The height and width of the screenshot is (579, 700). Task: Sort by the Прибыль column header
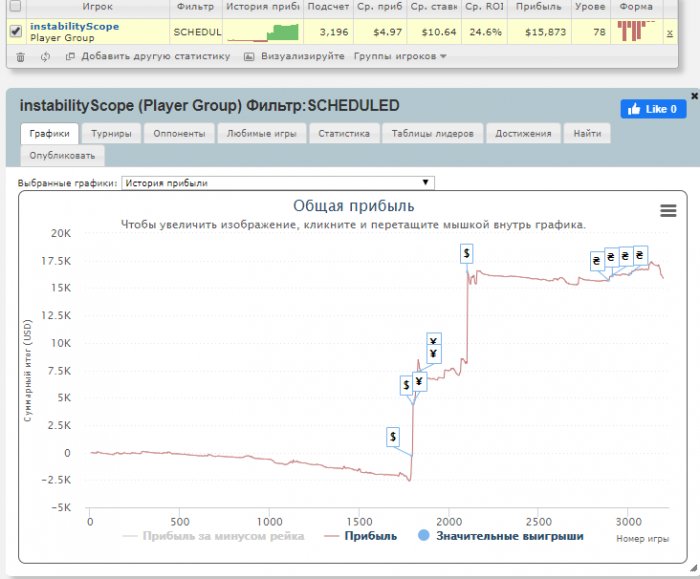[x=538, y=6]
